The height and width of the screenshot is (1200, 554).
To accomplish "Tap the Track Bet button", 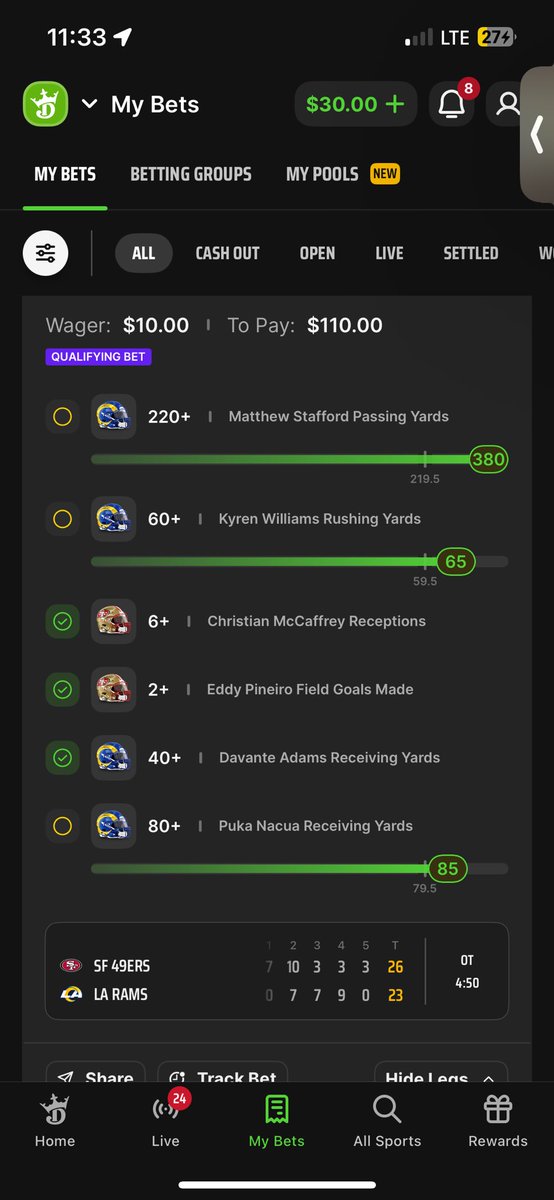I will point(222,1075).
